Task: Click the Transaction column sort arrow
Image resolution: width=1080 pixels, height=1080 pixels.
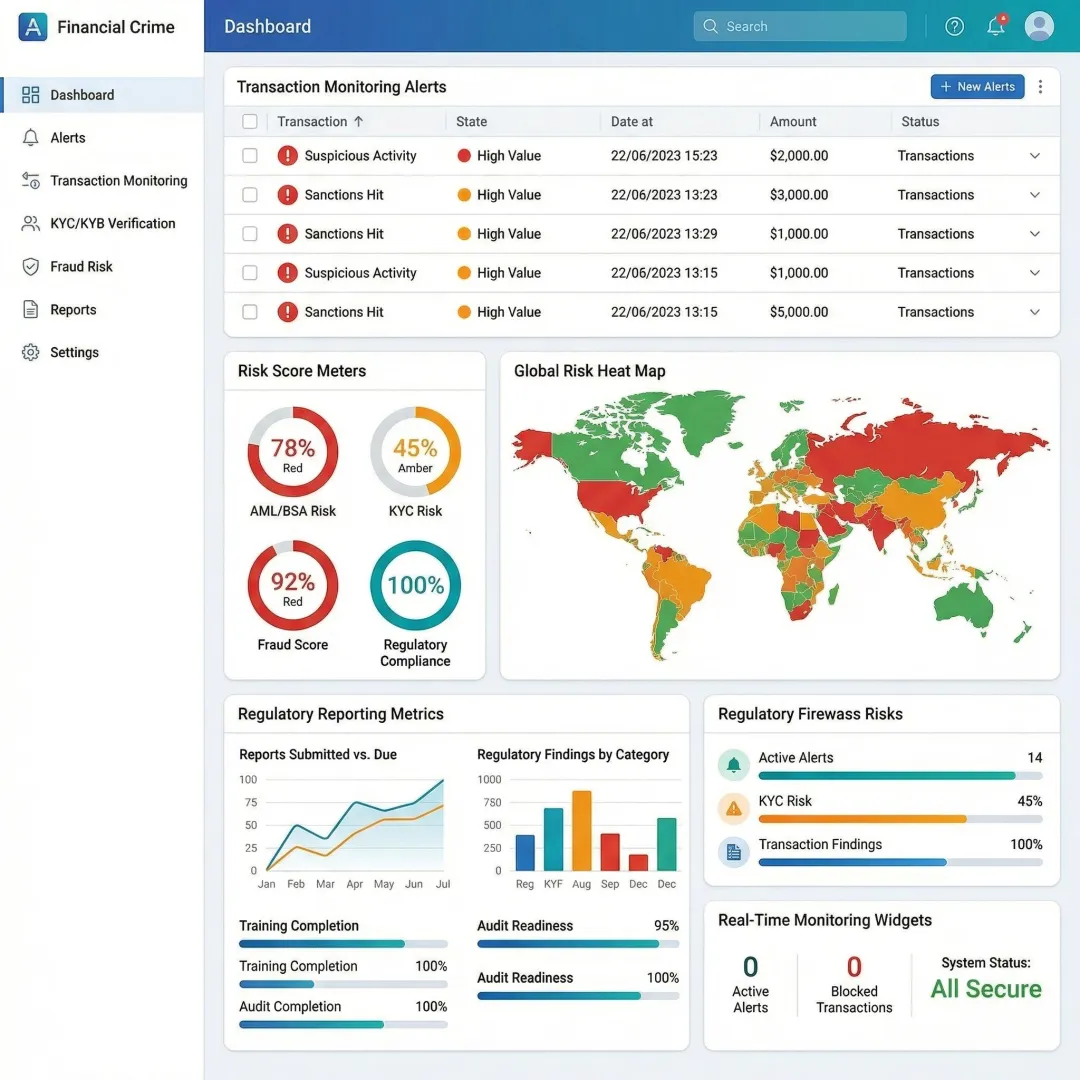Action: click(358, 121)
